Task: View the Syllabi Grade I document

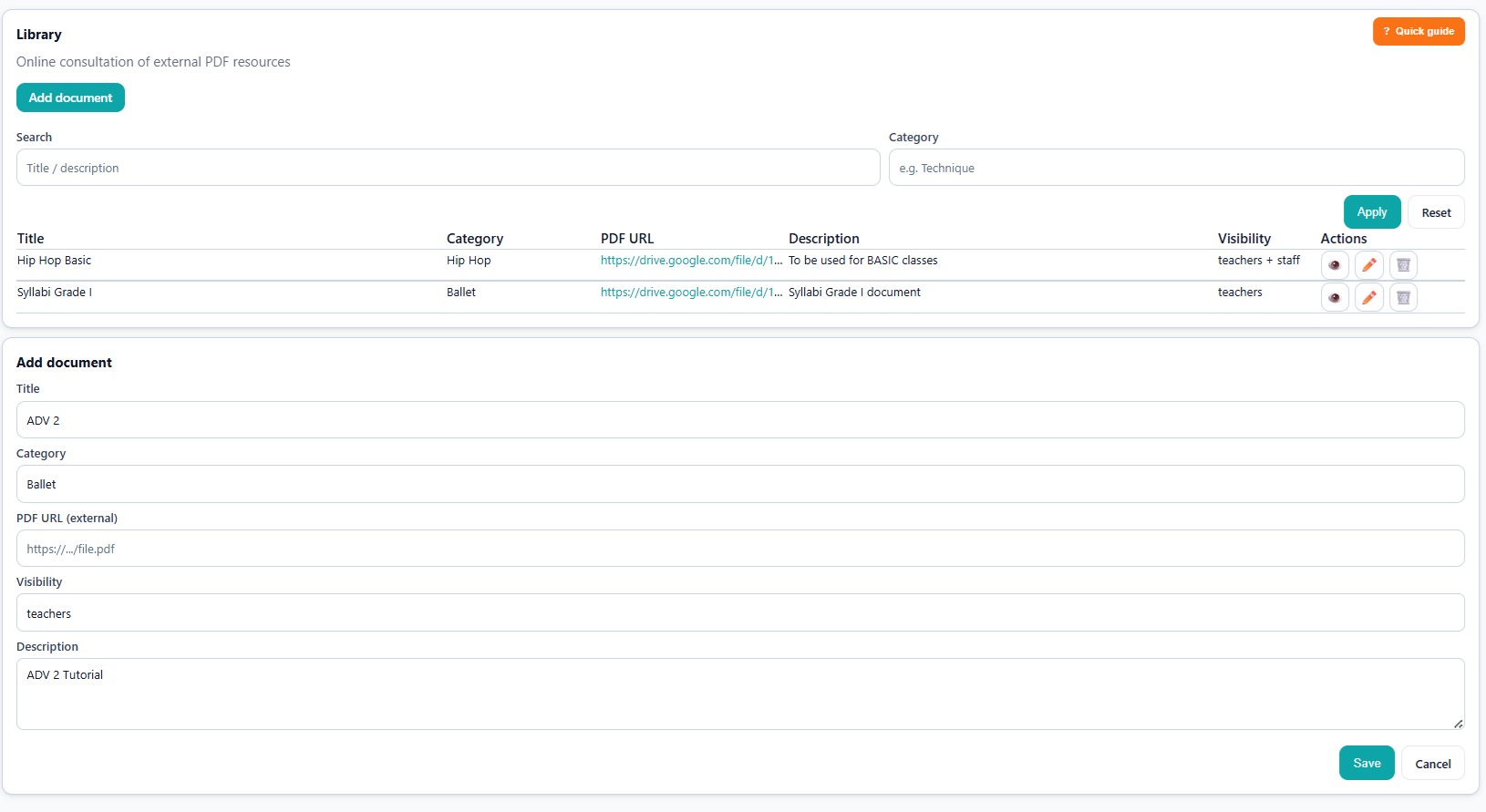Action: (x=1335, y=297)
